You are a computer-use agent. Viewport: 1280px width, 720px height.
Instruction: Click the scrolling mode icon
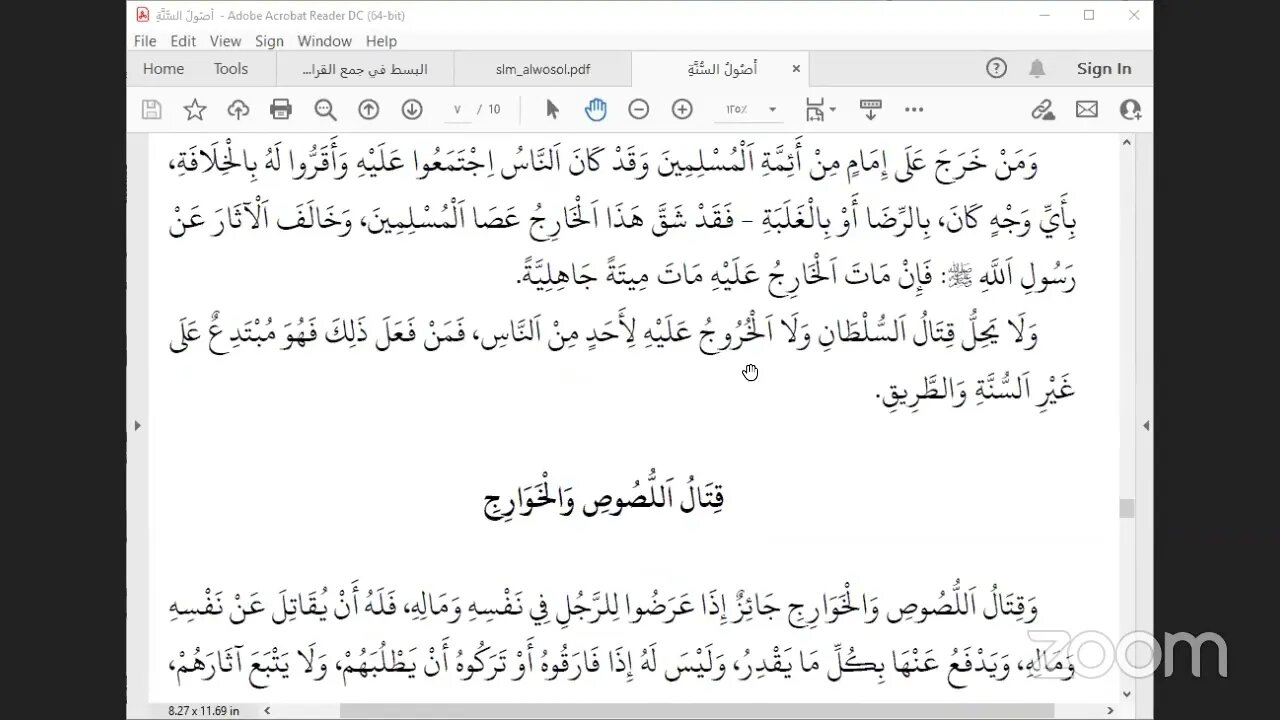(x=870, y=110)
